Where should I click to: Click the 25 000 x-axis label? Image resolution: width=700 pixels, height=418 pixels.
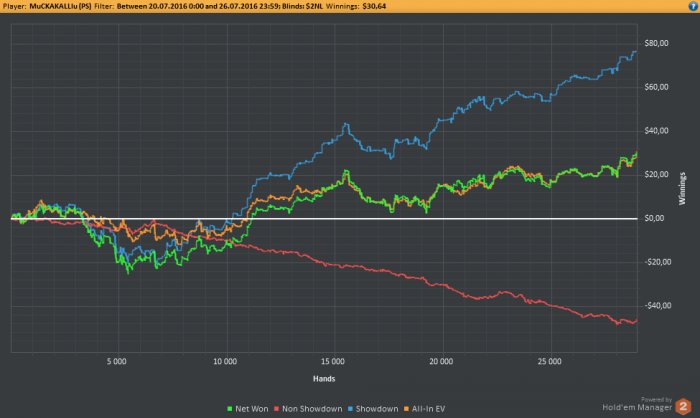coord(550,361)
